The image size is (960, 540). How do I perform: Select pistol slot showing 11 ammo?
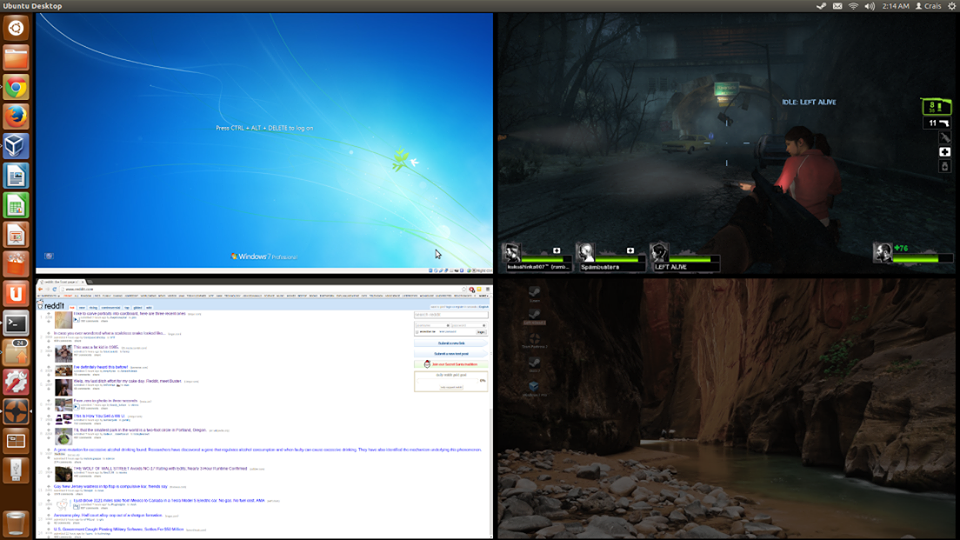click(938, 123)
